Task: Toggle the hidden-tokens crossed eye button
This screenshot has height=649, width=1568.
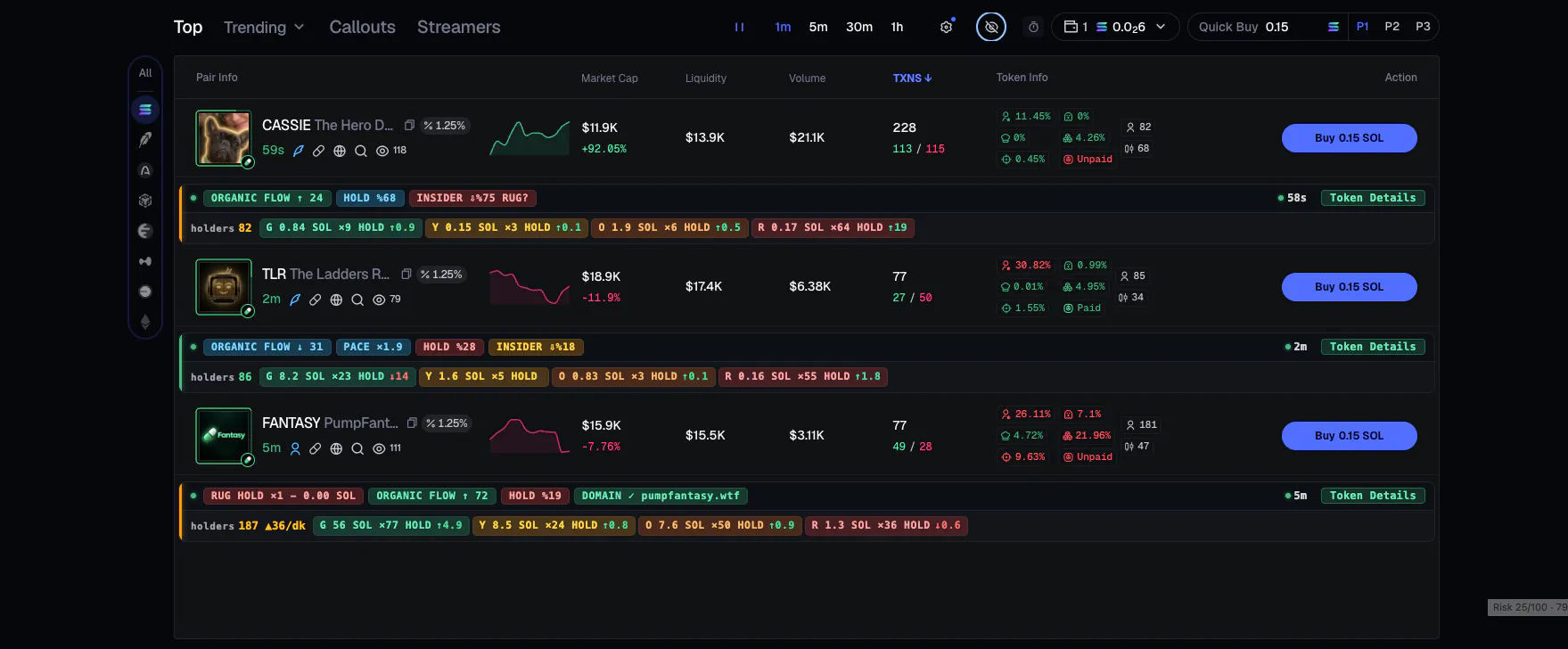Action: 991,28
